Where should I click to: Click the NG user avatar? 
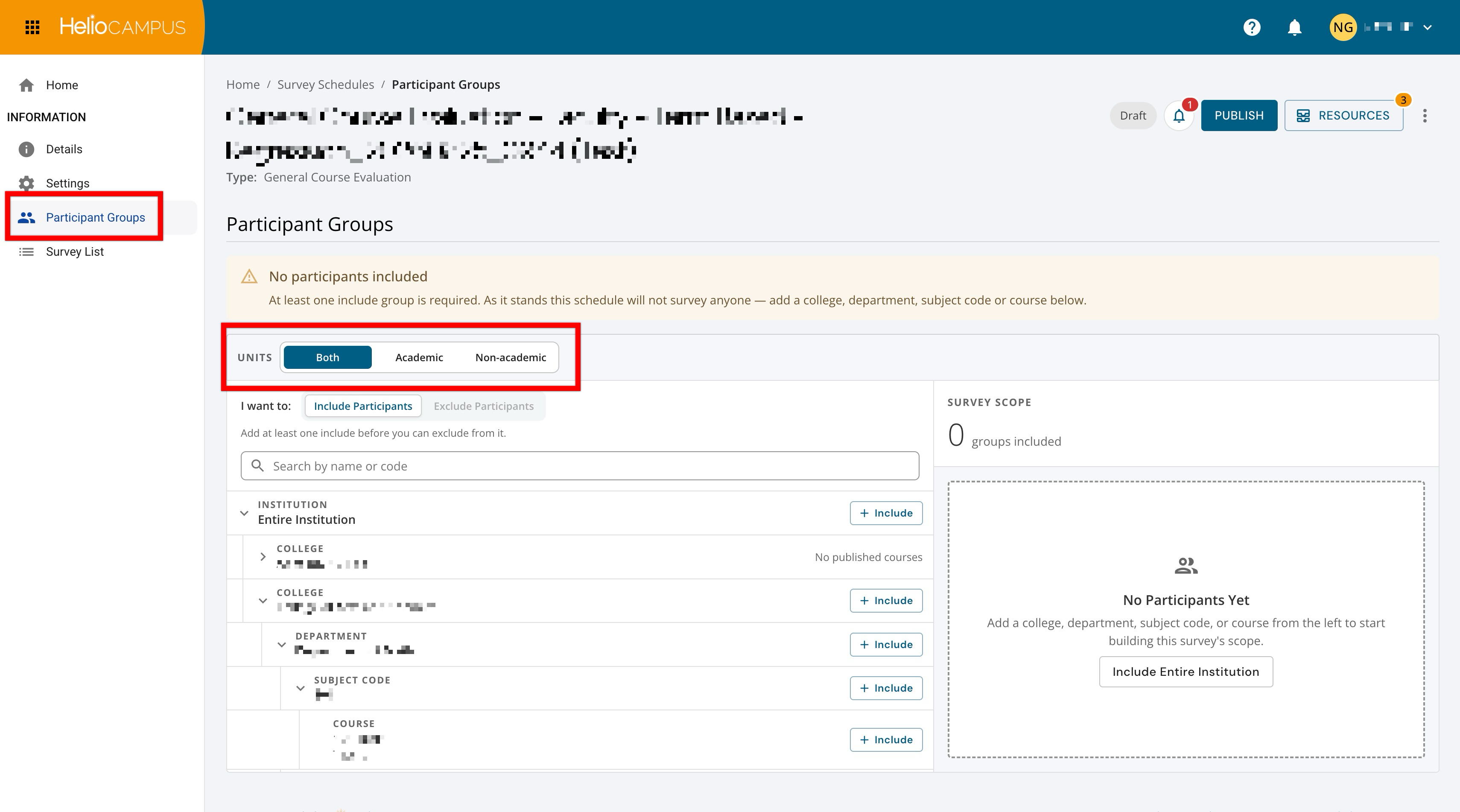(x=1343, y=27)
